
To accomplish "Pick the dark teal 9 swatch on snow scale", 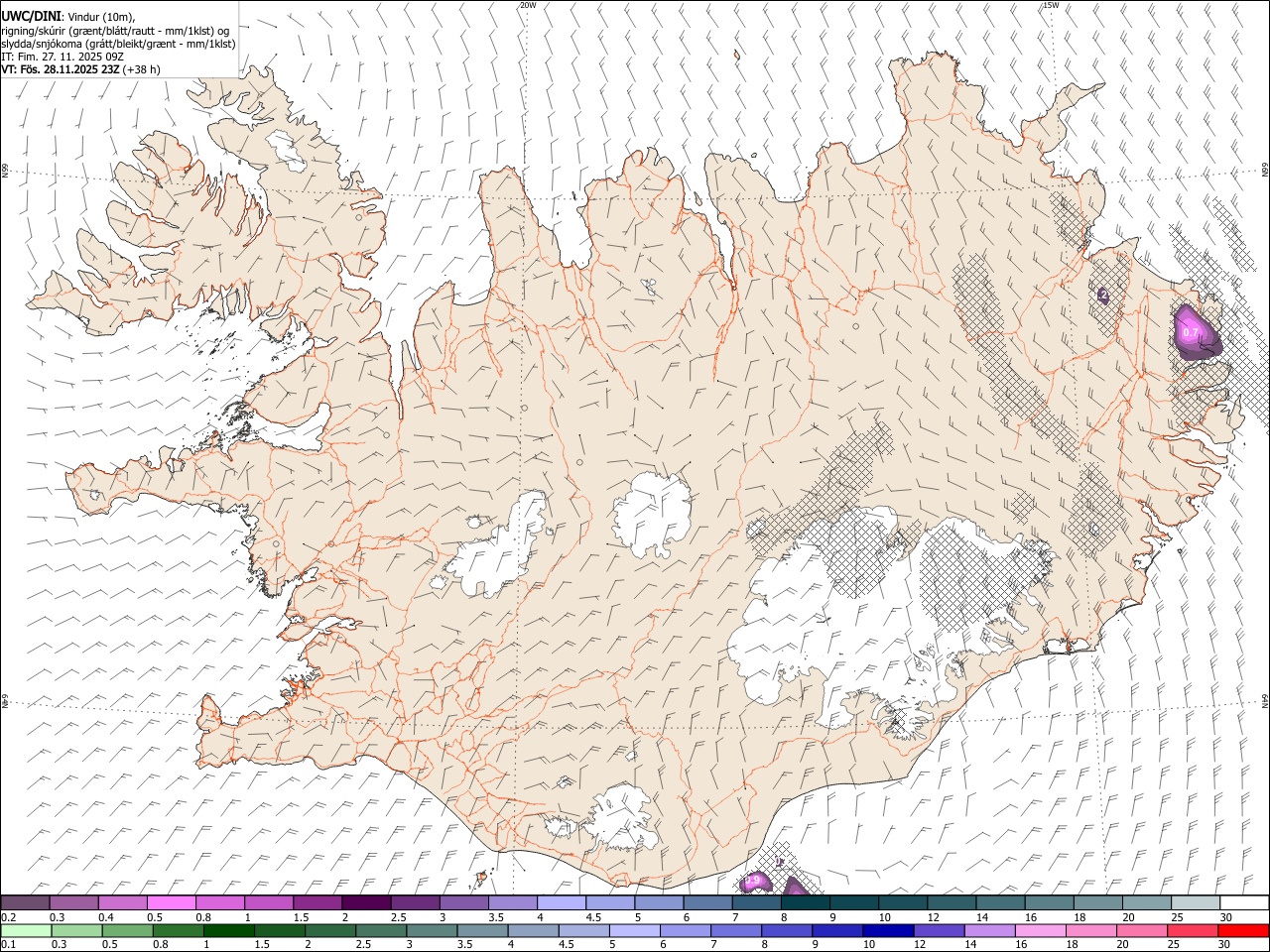I will [852, 903].
